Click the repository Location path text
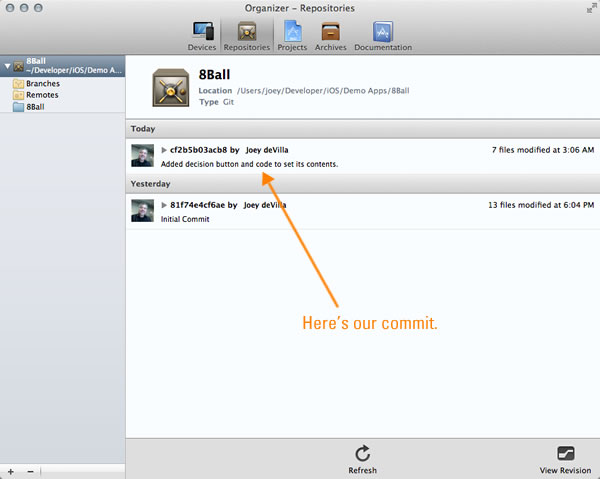 [x=323, y=91]
